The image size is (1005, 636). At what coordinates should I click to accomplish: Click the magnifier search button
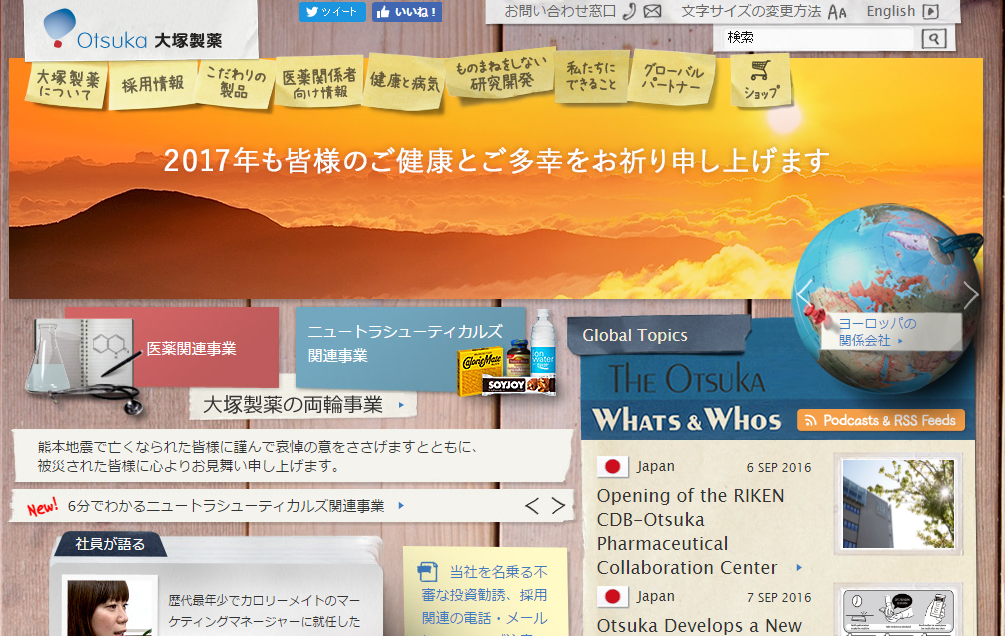coord(934,38)
